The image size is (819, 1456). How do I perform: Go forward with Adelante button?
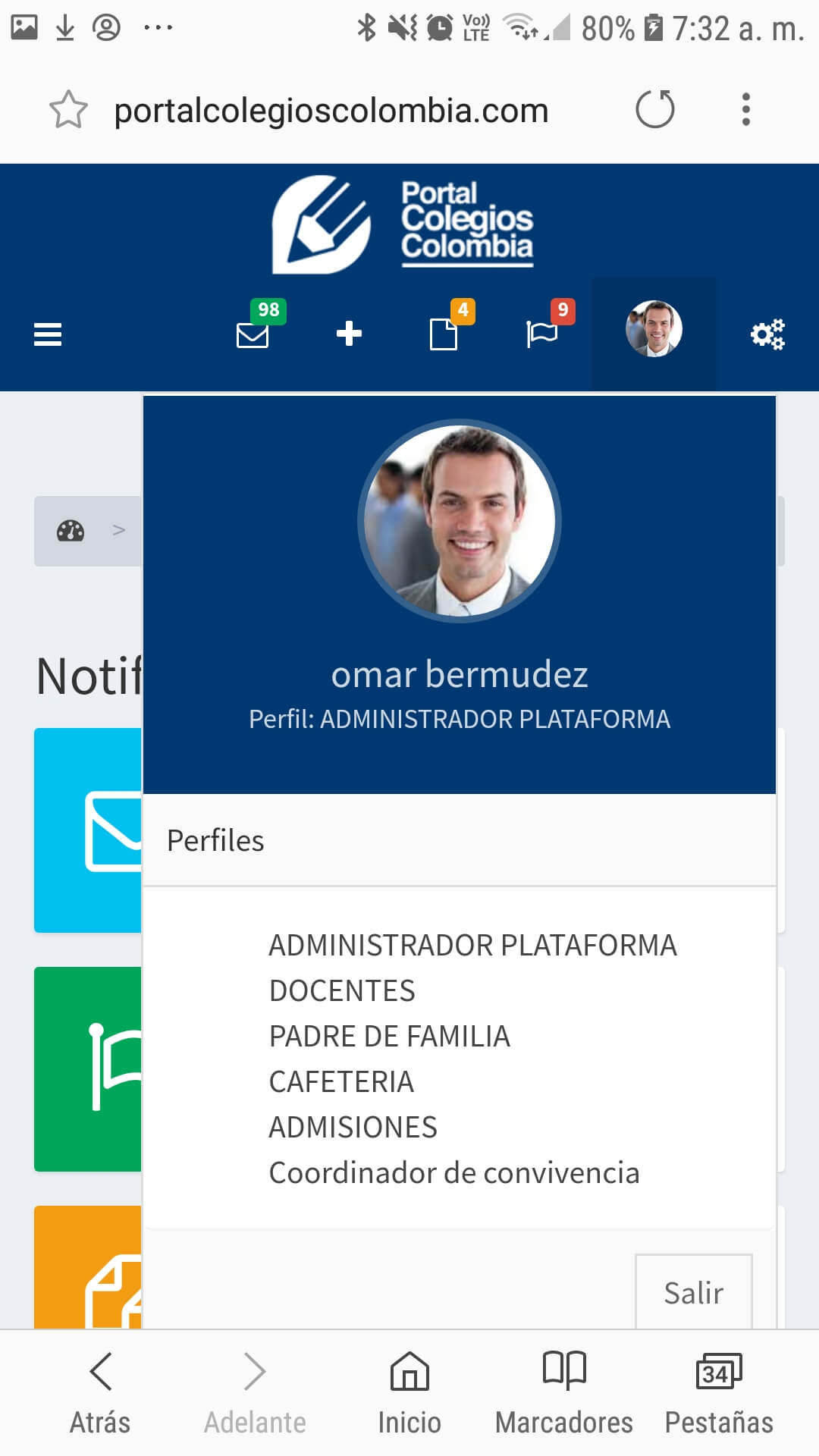(255, 1394)
